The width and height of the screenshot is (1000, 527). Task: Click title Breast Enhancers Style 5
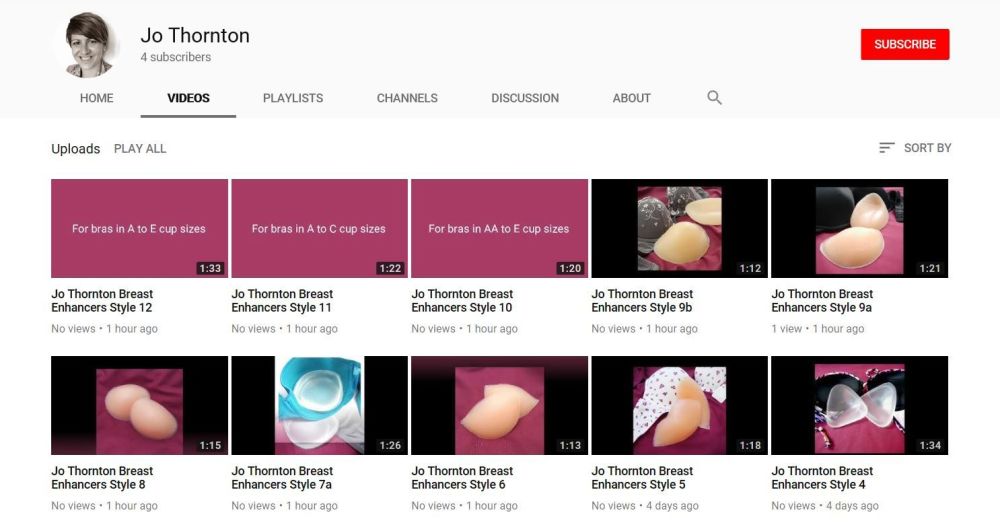coord(642,478)
